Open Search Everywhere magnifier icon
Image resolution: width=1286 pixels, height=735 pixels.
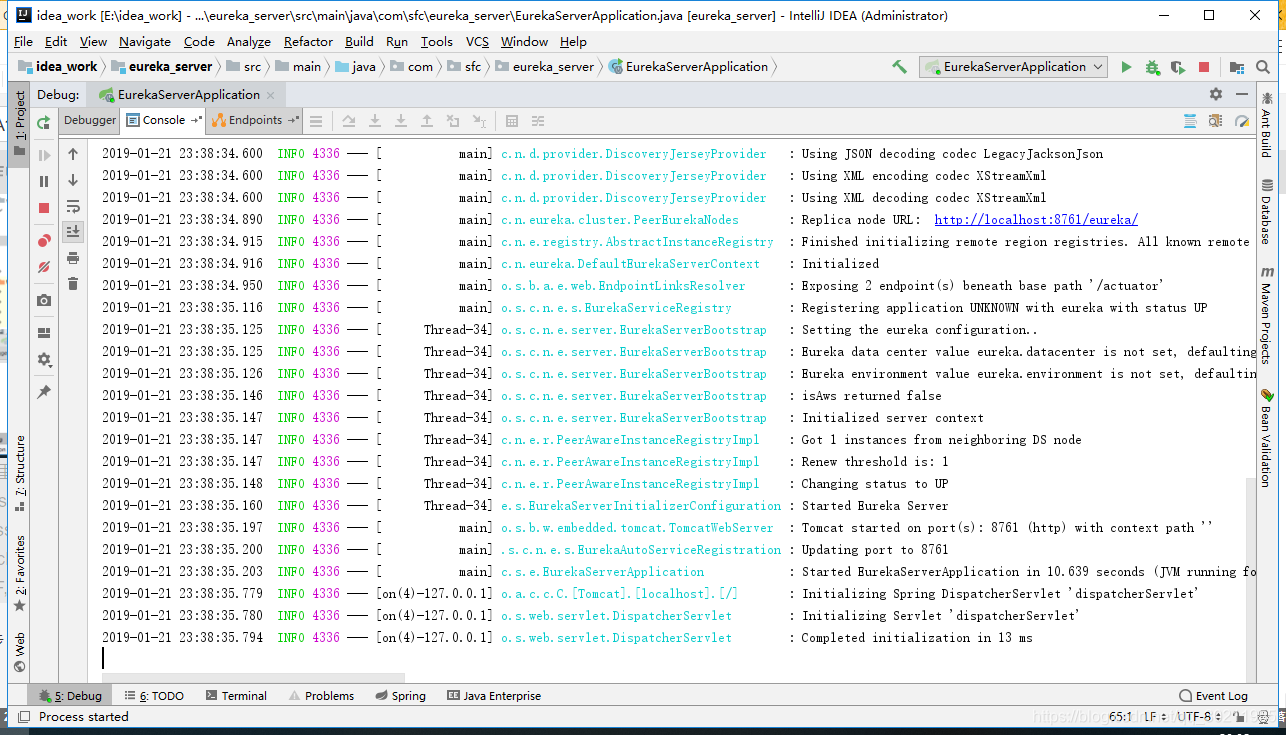point(1264,67)
